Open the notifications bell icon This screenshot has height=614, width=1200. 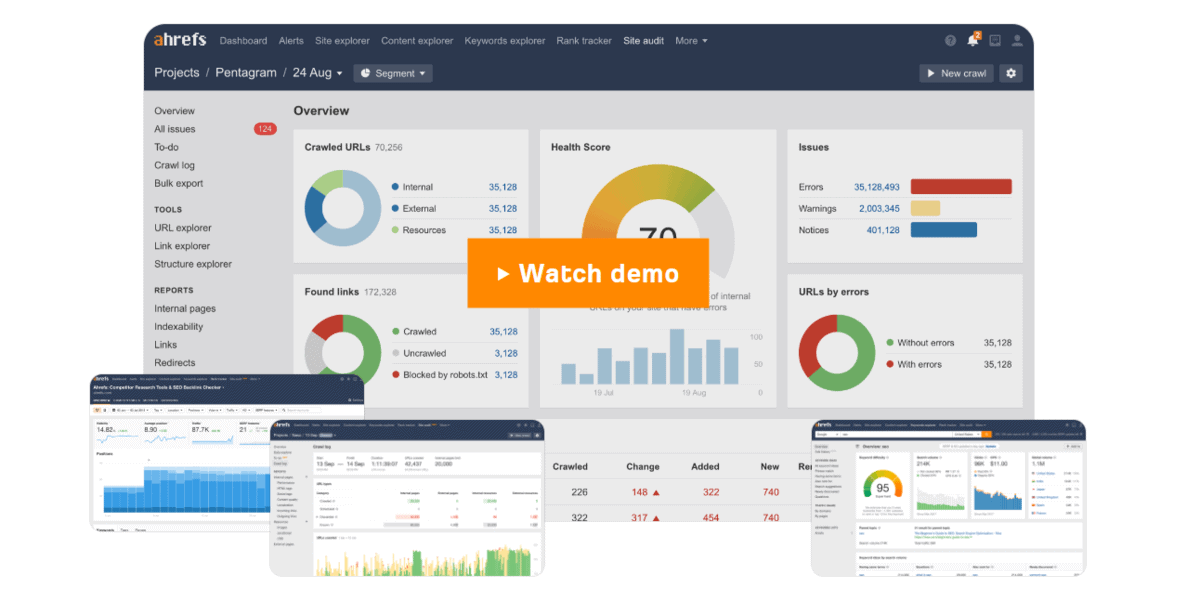point(973,40)
